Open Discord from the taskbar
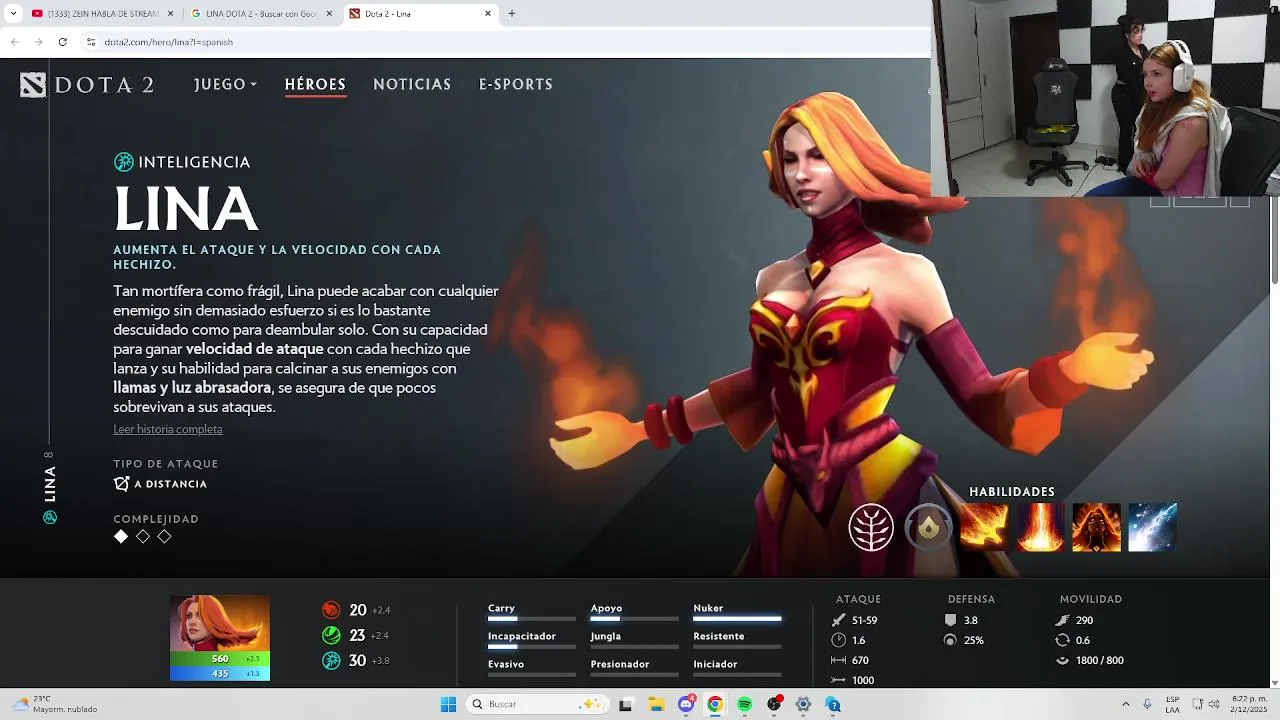1280x720 pixels. (x=686, y=704)
